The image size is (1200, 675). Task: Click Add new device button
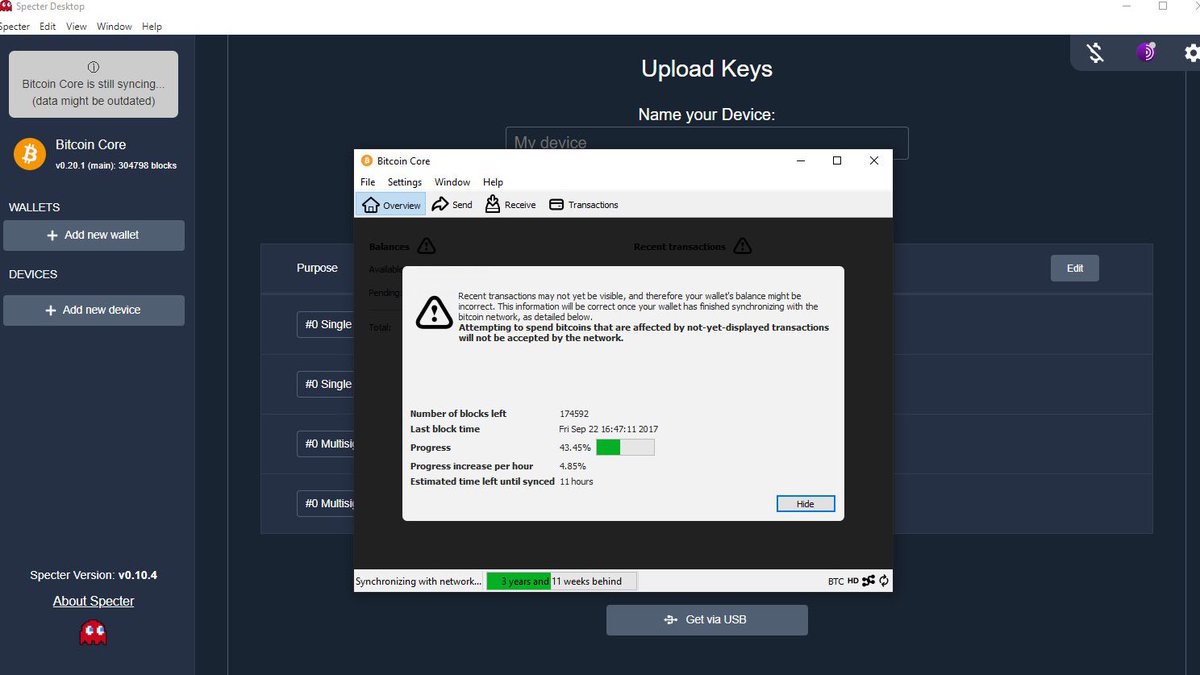tap(94, 310)
